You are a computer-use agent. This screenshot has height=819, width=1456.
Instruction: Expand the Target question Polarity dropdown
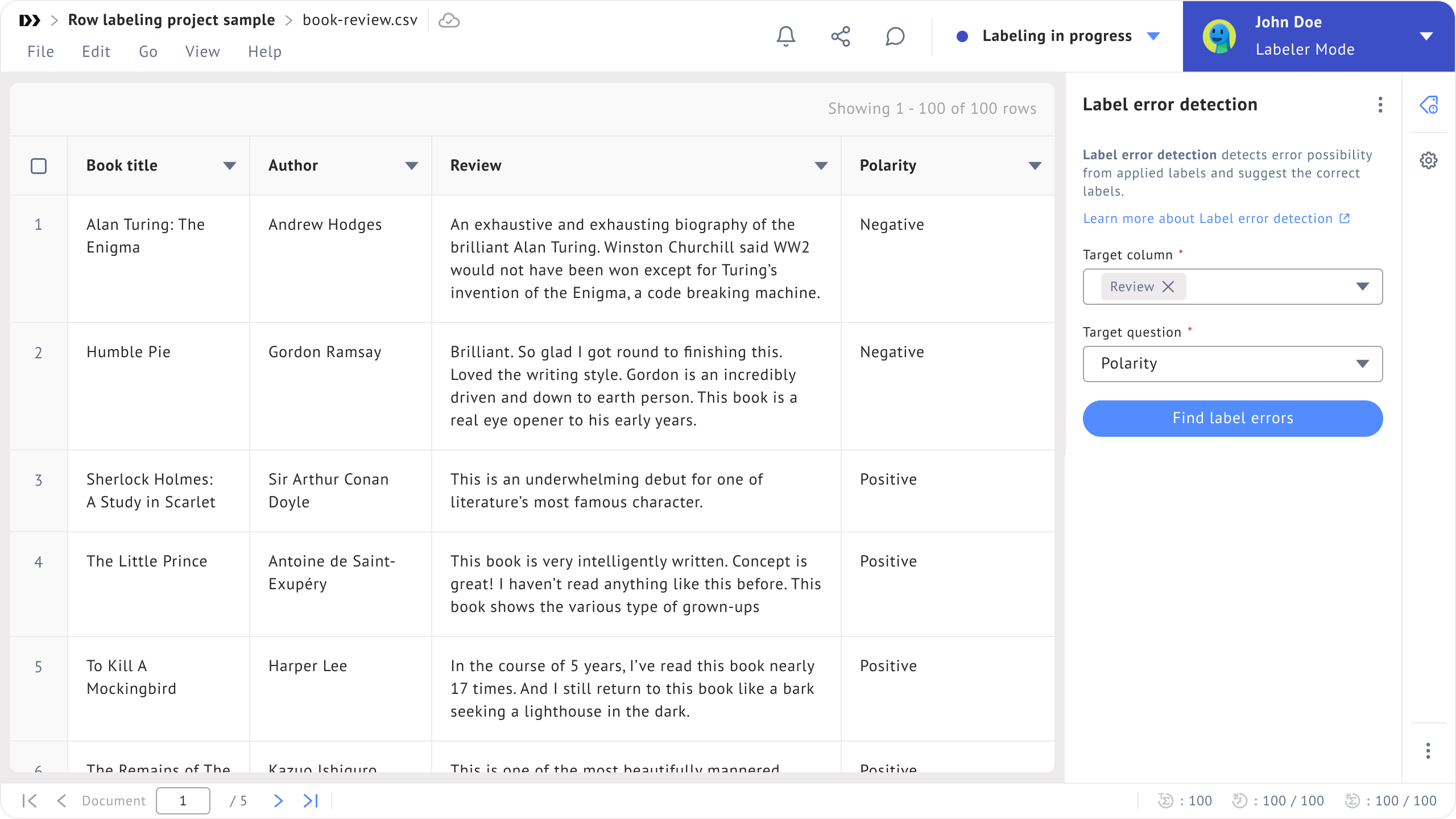[x=1362, y=364]
